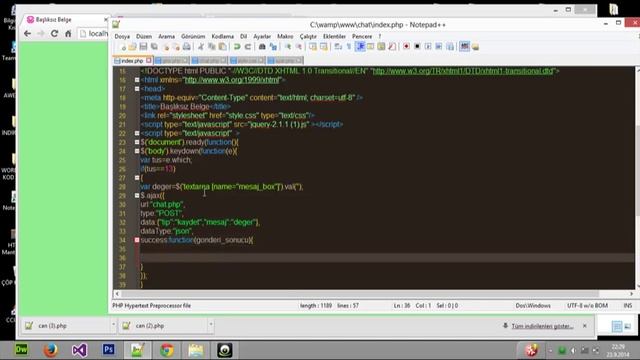Open the can (2).php download item
This screenshot has height=360, width=640.
tap(163, 326)
